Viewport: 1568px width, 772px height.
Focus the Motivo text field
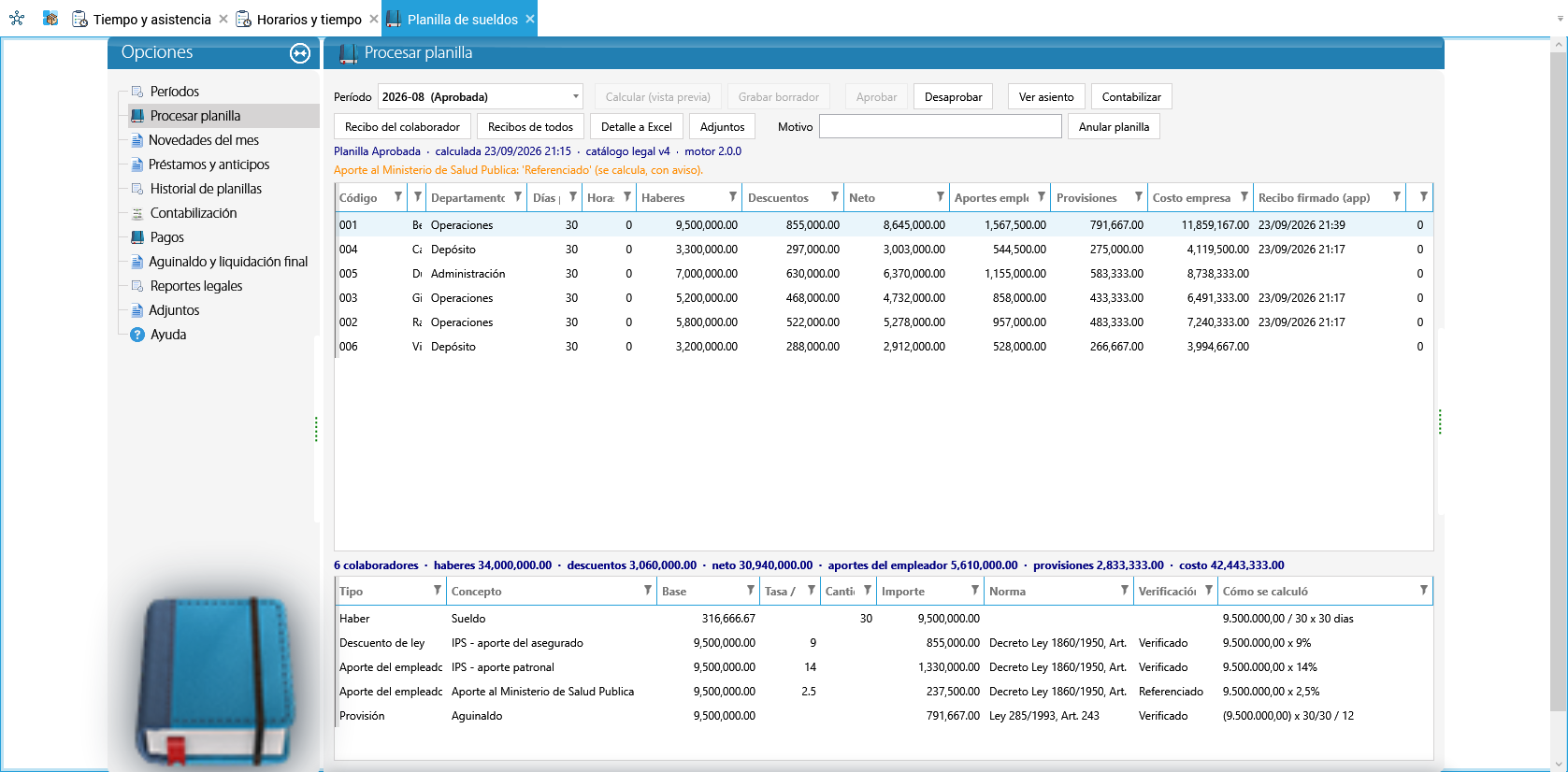pyautogui.click(x=941, y=126)
